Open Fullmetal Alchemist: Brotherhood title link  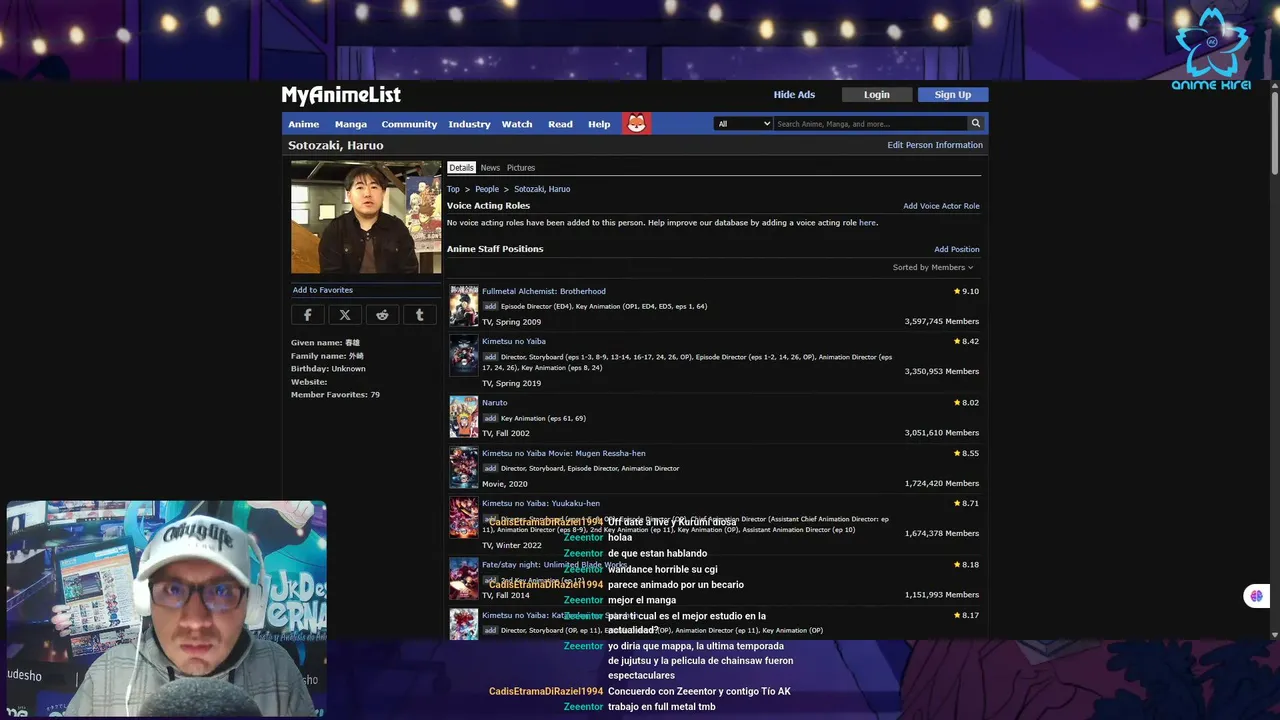544,292
